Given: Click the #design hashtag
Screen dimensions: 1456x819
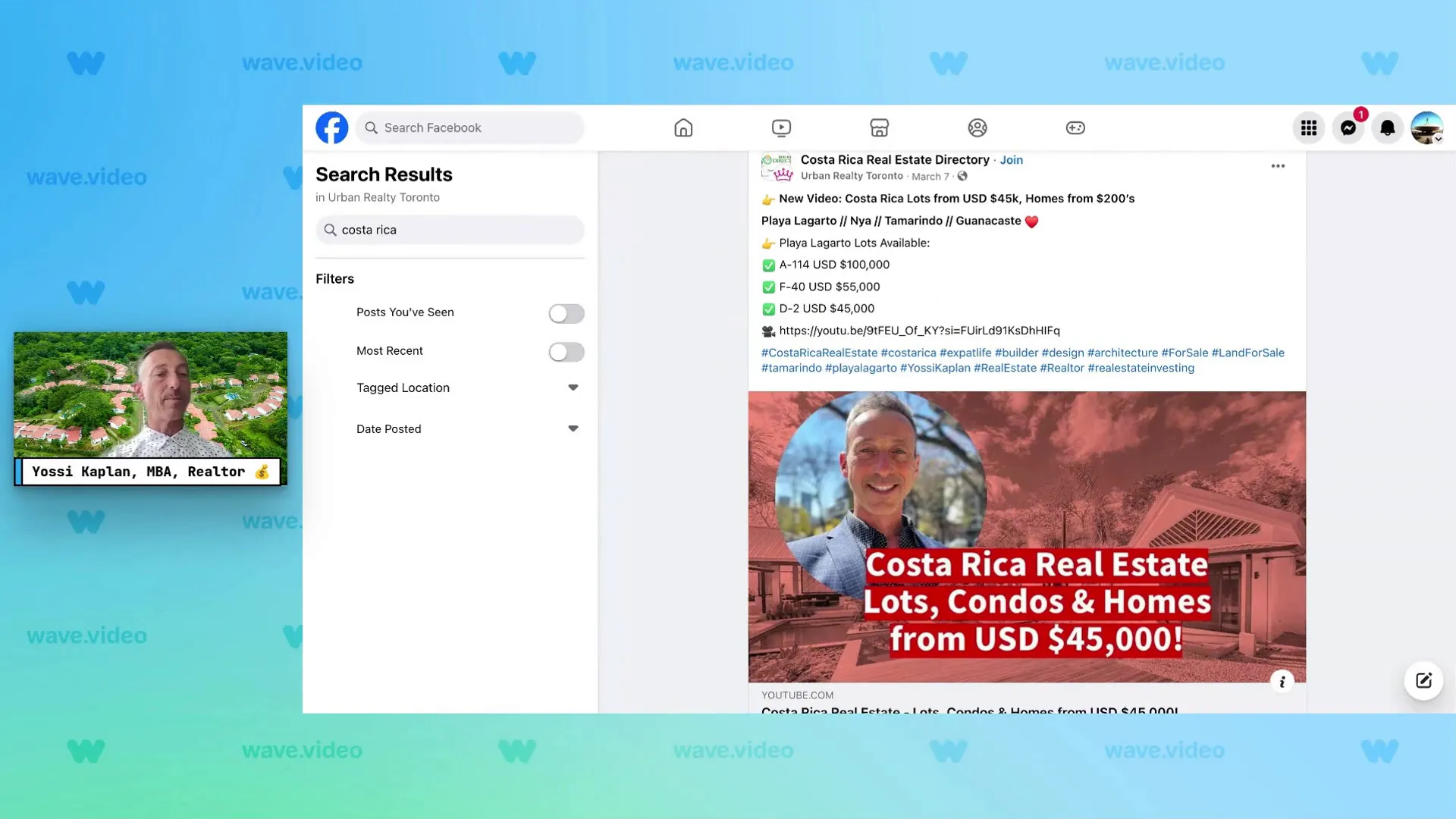Looking at the screenshot, I should 1062,353.
